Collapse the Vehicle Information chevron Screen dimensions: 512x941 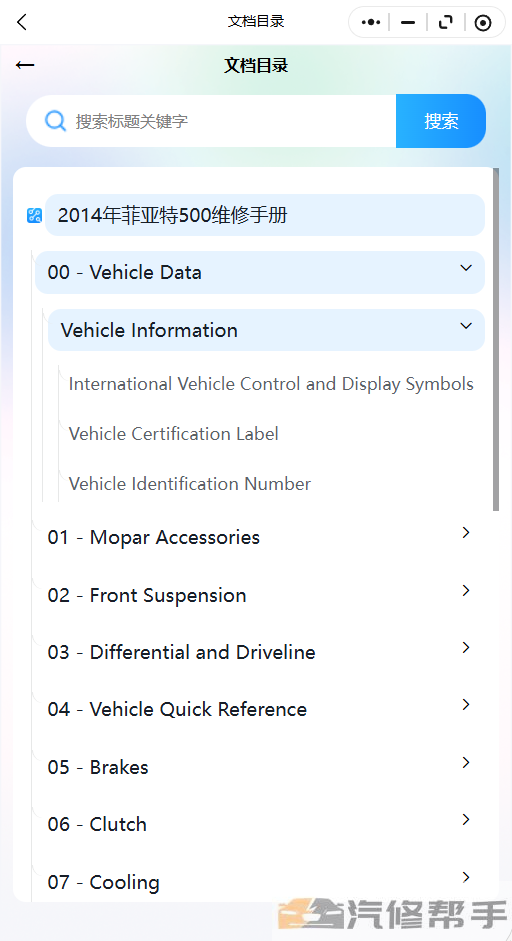[x=466, y=326]
